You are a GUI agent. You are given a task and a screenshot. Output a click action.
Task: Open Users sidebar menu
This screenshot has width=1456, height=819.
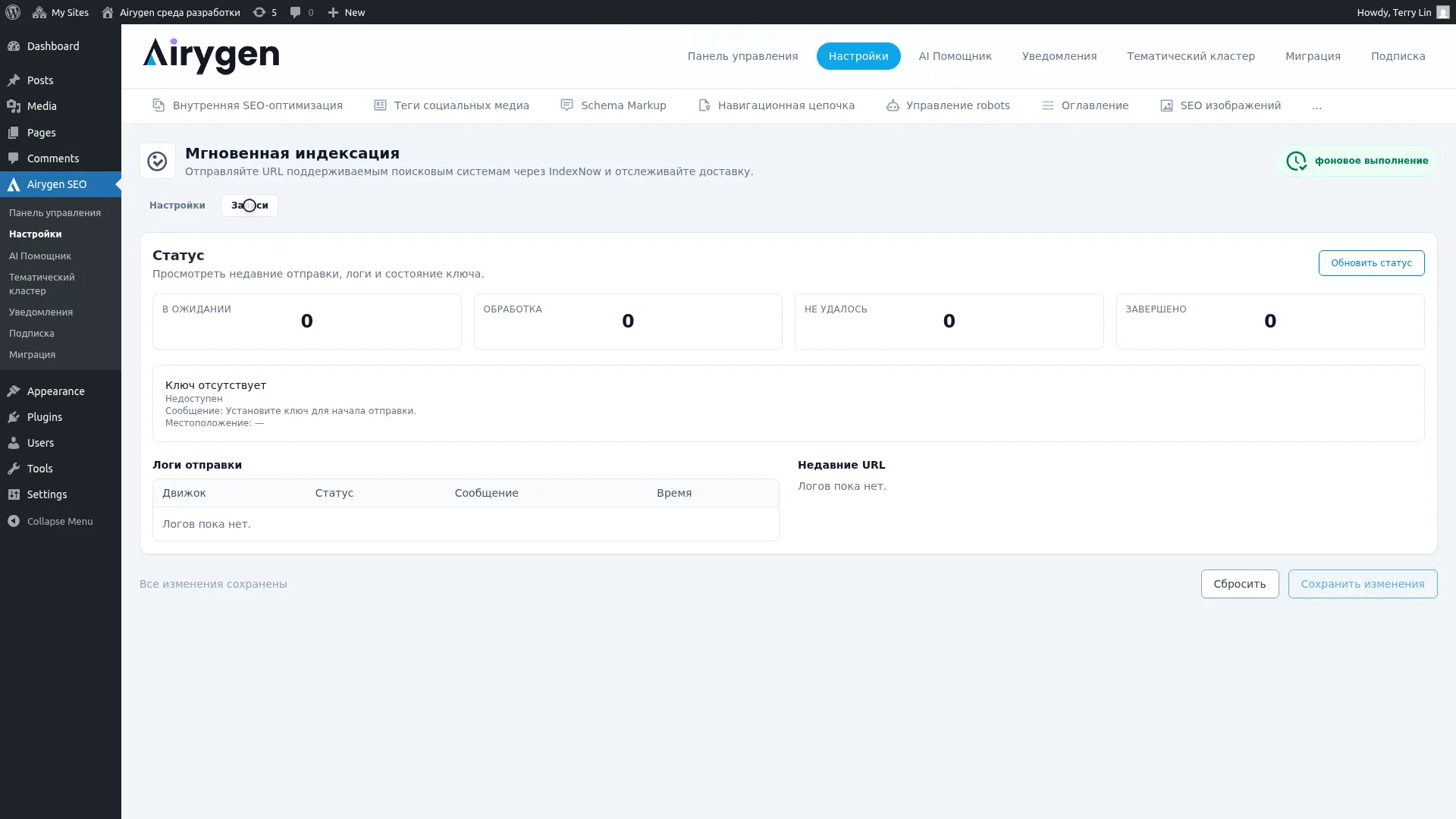click(61, 443)
